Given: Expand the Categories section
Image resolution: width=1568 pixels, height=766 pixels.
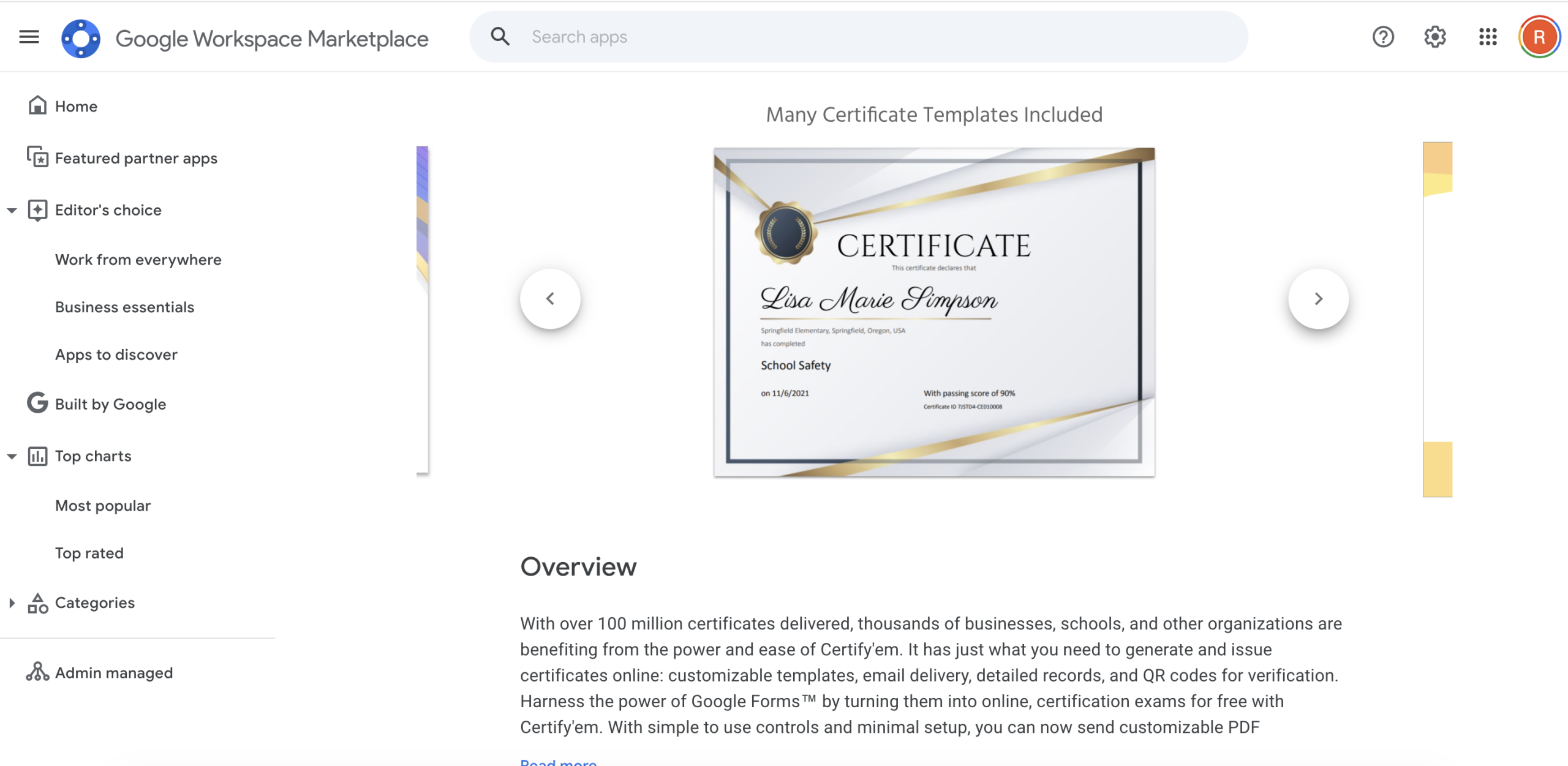Looking at the screenshot, I should point(12,603).
